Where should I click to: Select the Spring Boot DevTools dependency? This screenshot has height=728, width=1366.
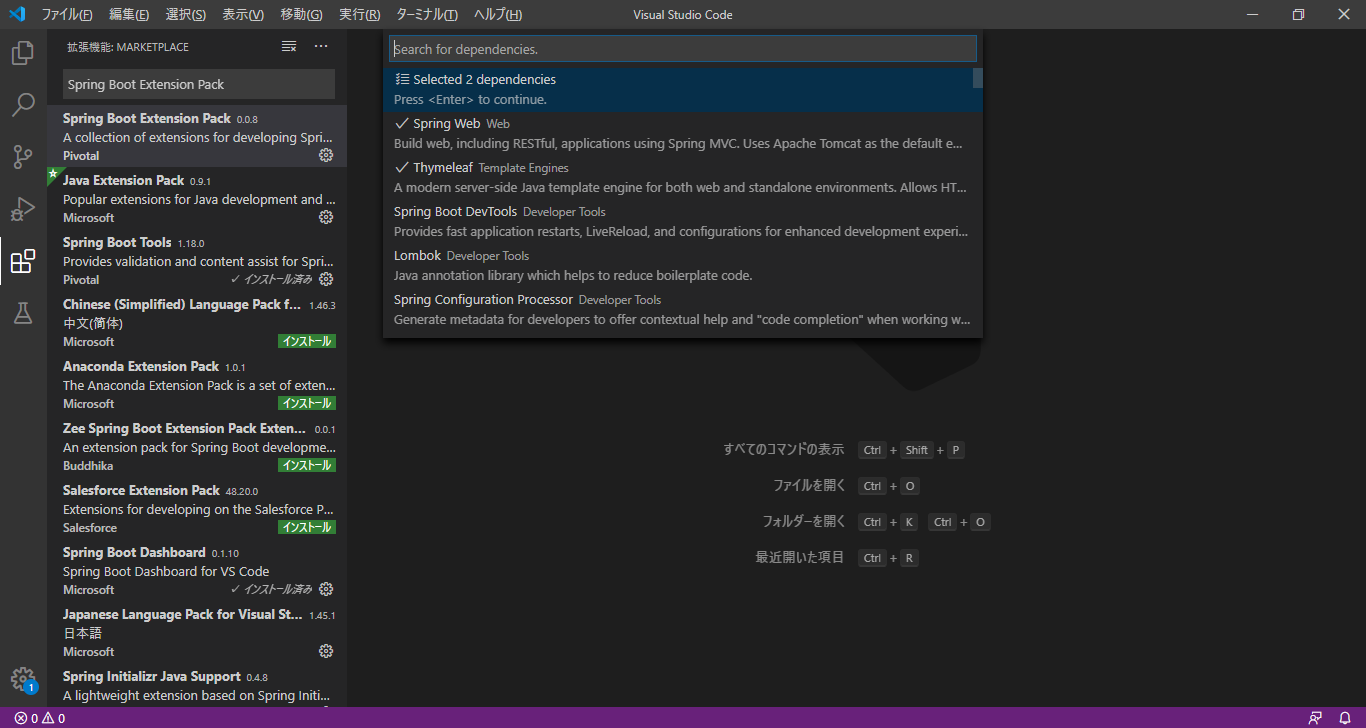point(683,222)
